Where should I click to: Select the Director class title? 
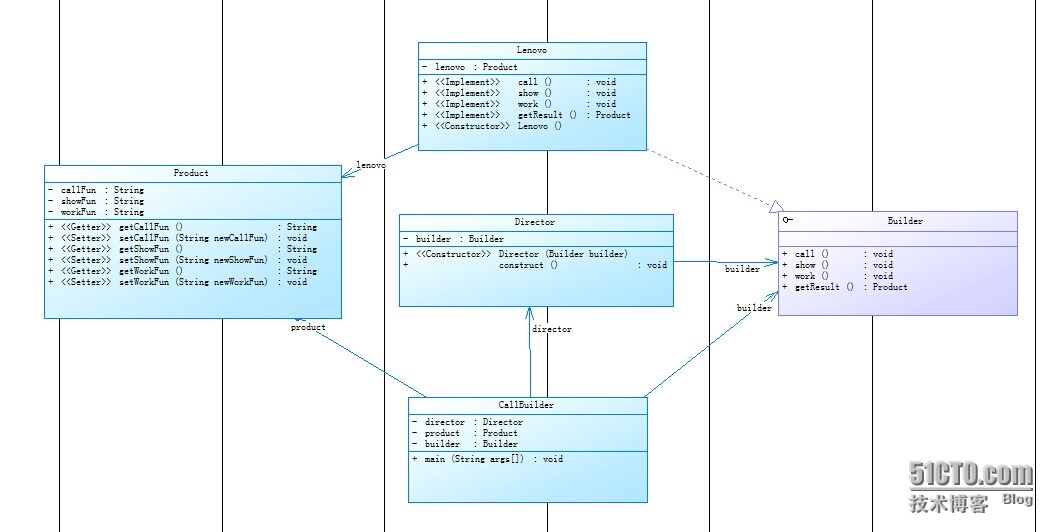coord(535,222)
